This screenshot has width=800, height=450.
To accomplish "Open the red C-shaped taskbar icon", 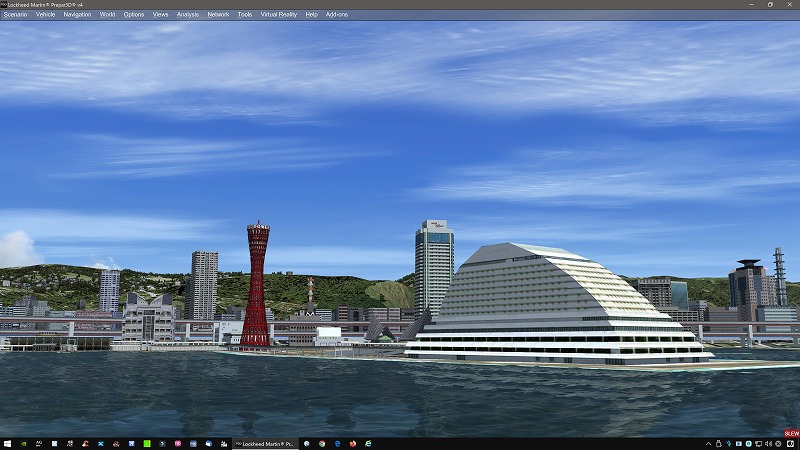I will 85,444.
